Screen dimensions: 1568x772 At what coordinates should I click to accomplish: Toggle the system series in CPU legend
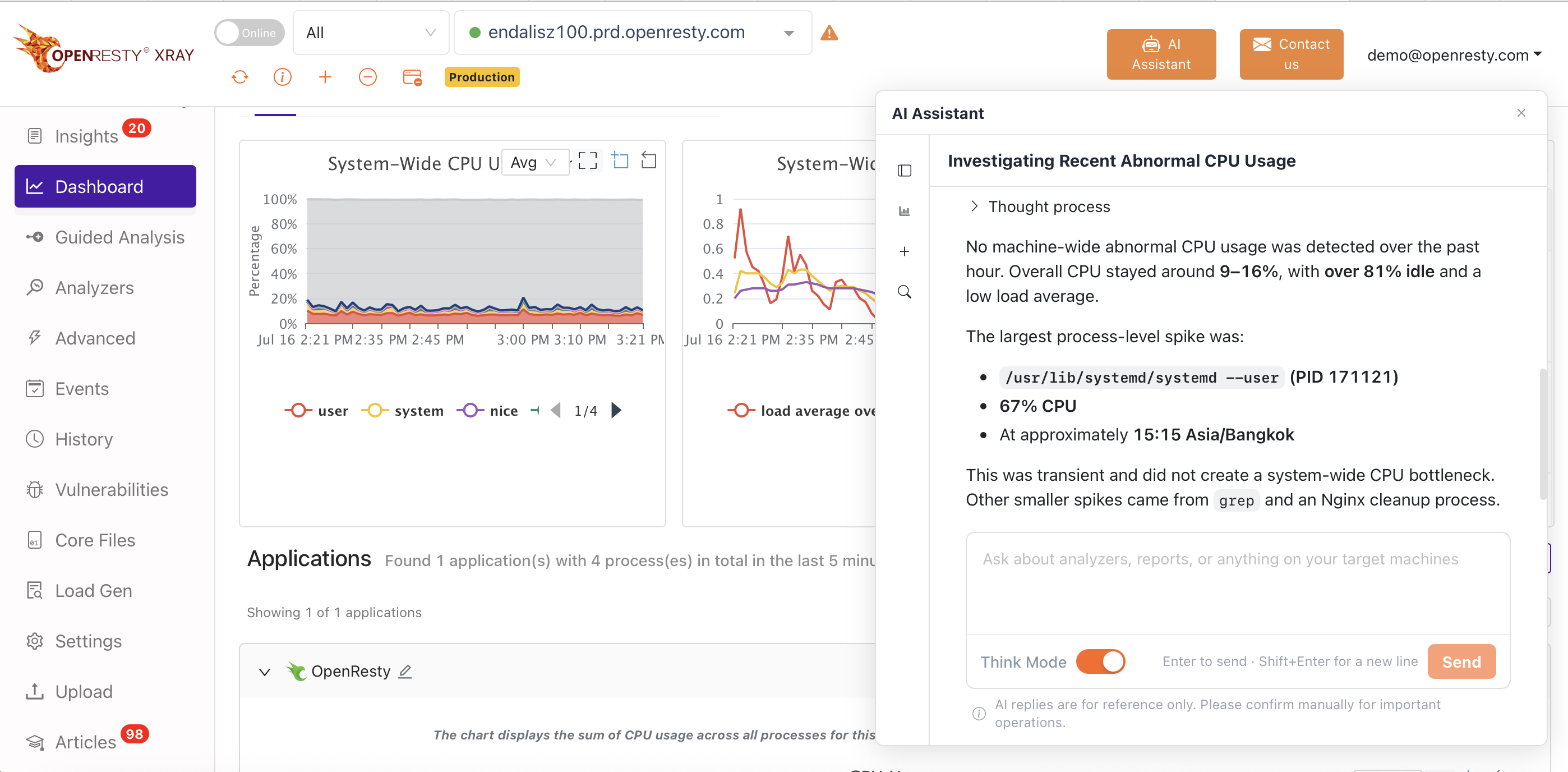(x=403, y=411)
